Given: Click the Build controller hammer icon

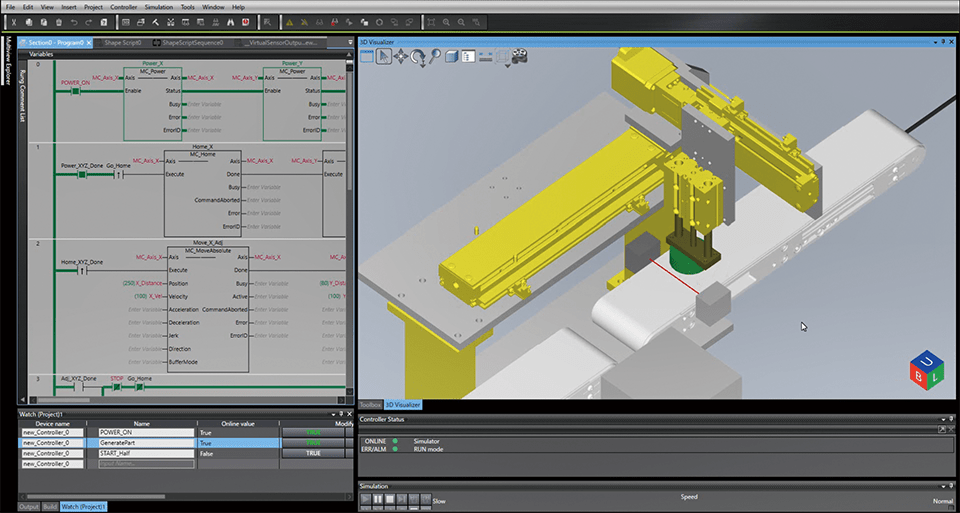Looking at the screenshot, I should click(x=156, y=22).
